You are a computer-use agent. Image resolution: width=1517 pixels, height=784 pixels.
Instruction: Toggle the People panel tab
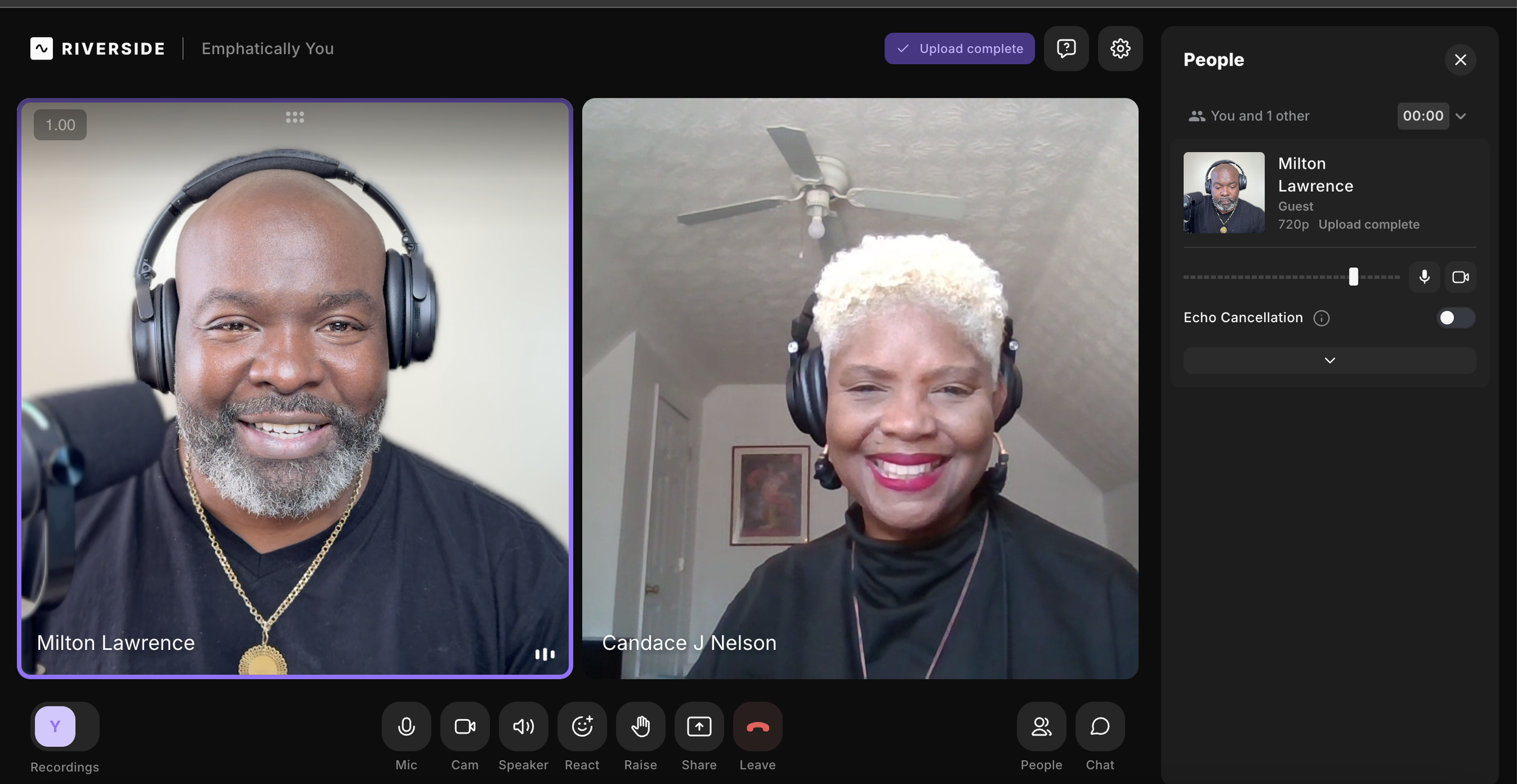point(1041,726)
